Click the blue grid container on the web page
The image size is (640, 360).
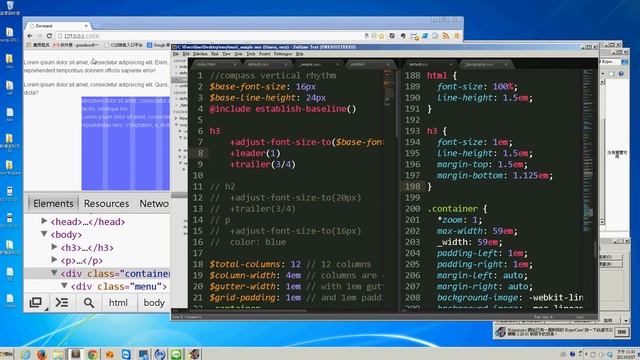[125, 143]
